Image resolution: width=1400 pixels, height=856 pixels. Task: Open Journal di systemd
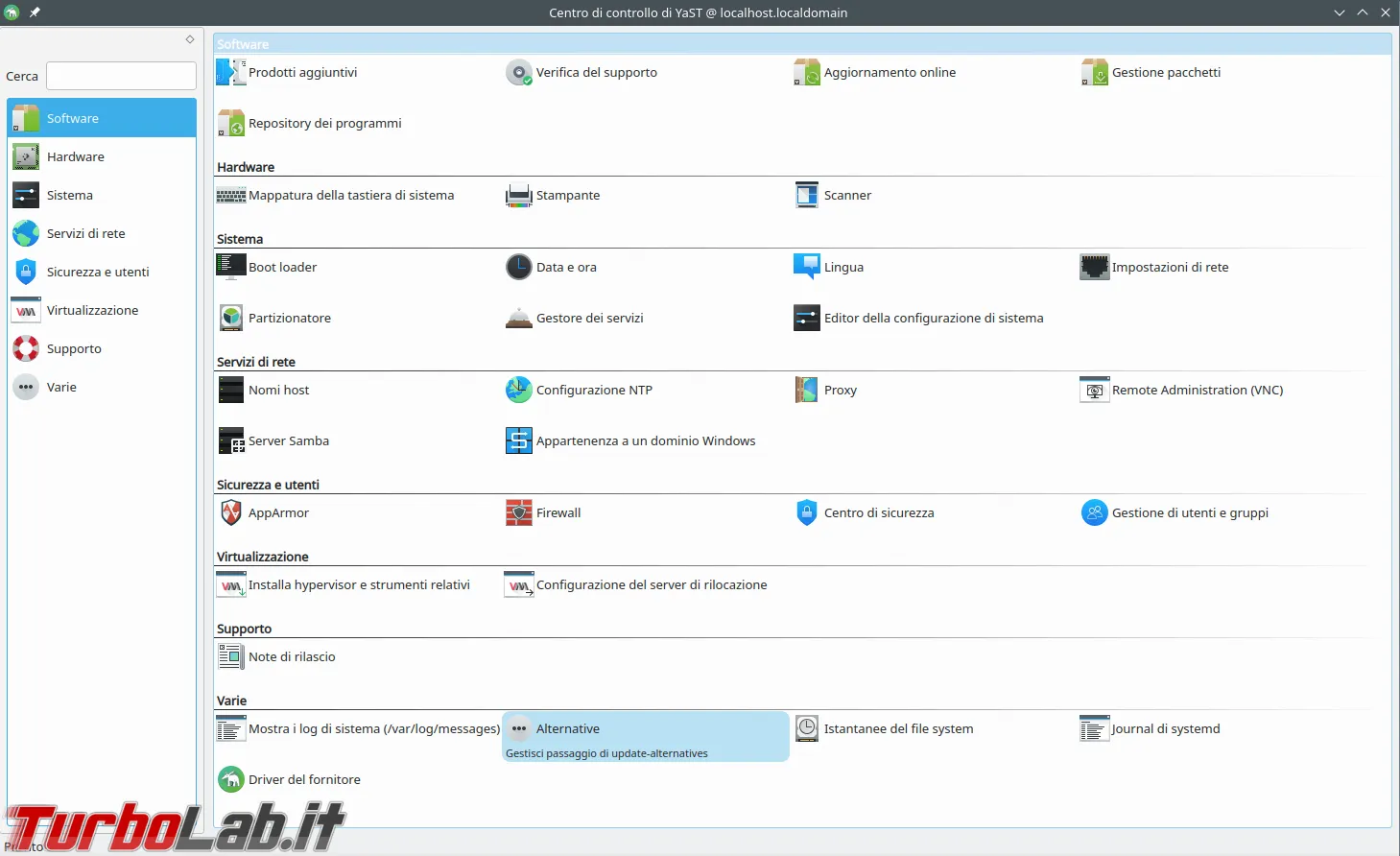click(1151, 729)
